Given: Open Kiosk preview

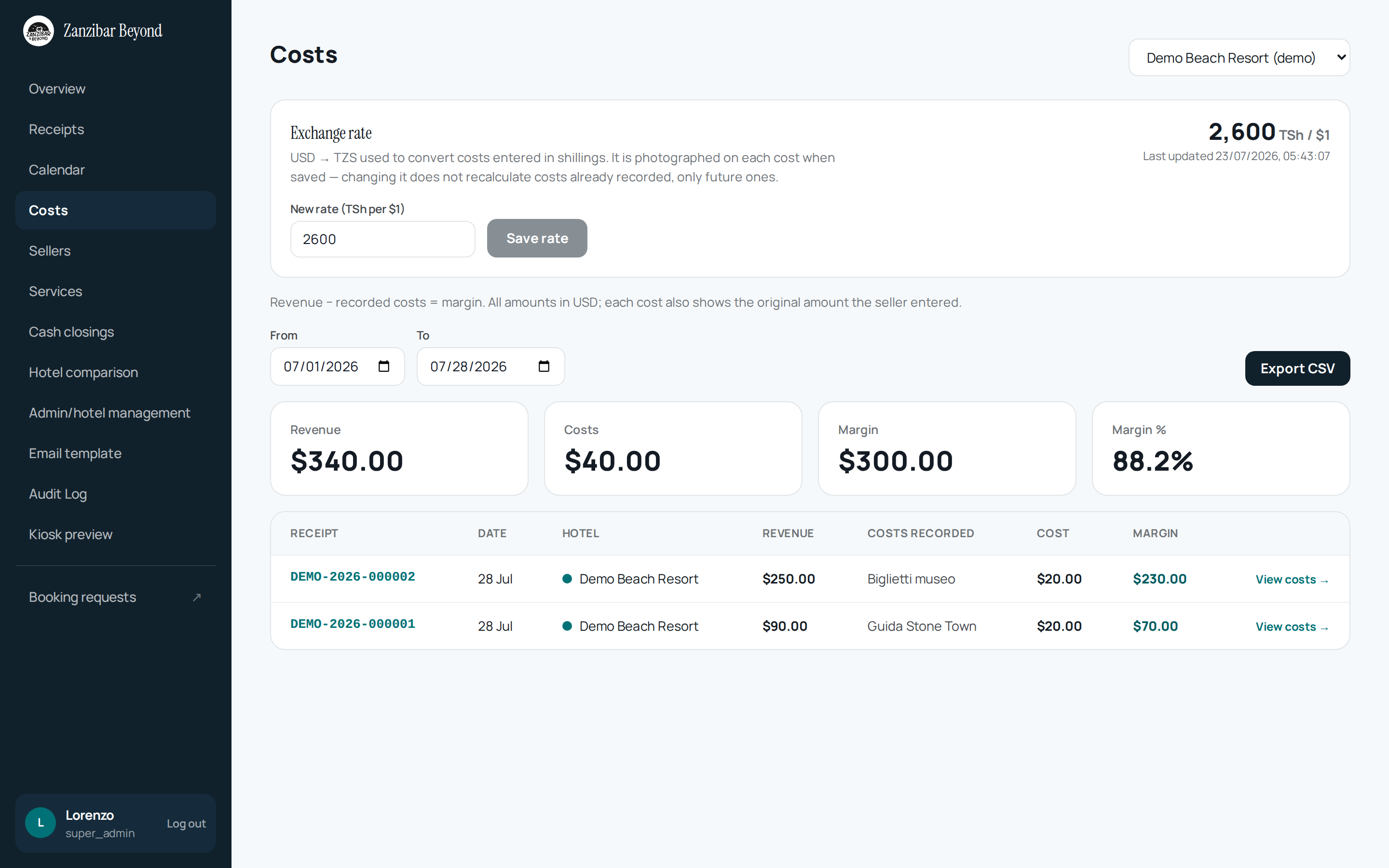Looking at the screenshot, I should (115, 534).
